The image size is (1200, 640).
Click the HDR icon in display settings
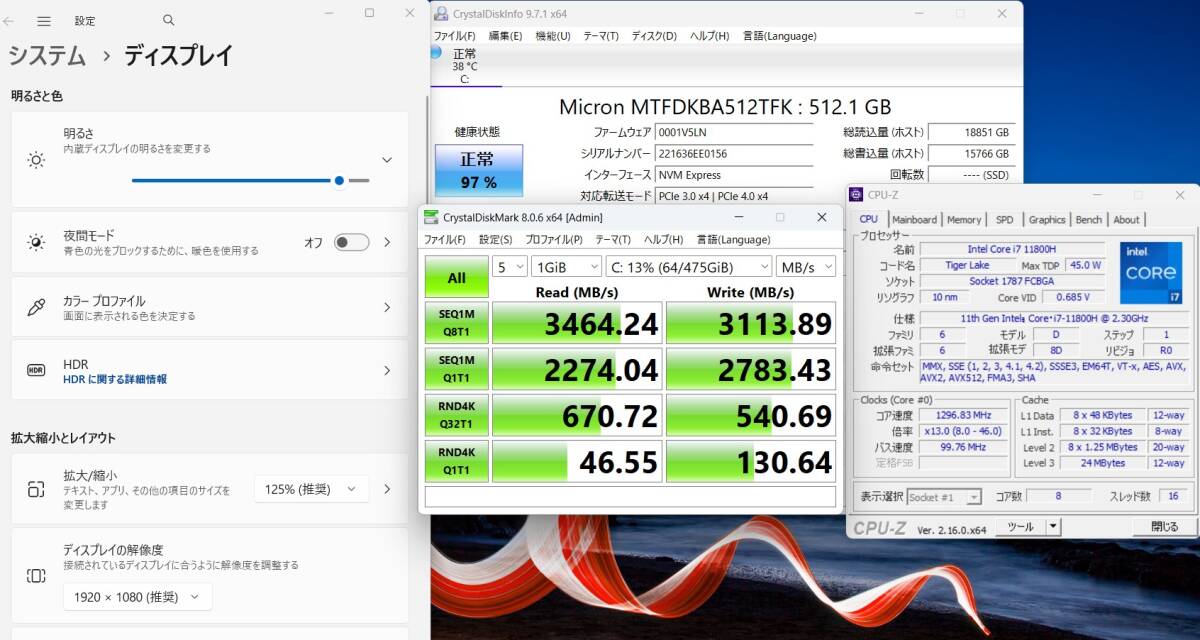tap(38, 371)
